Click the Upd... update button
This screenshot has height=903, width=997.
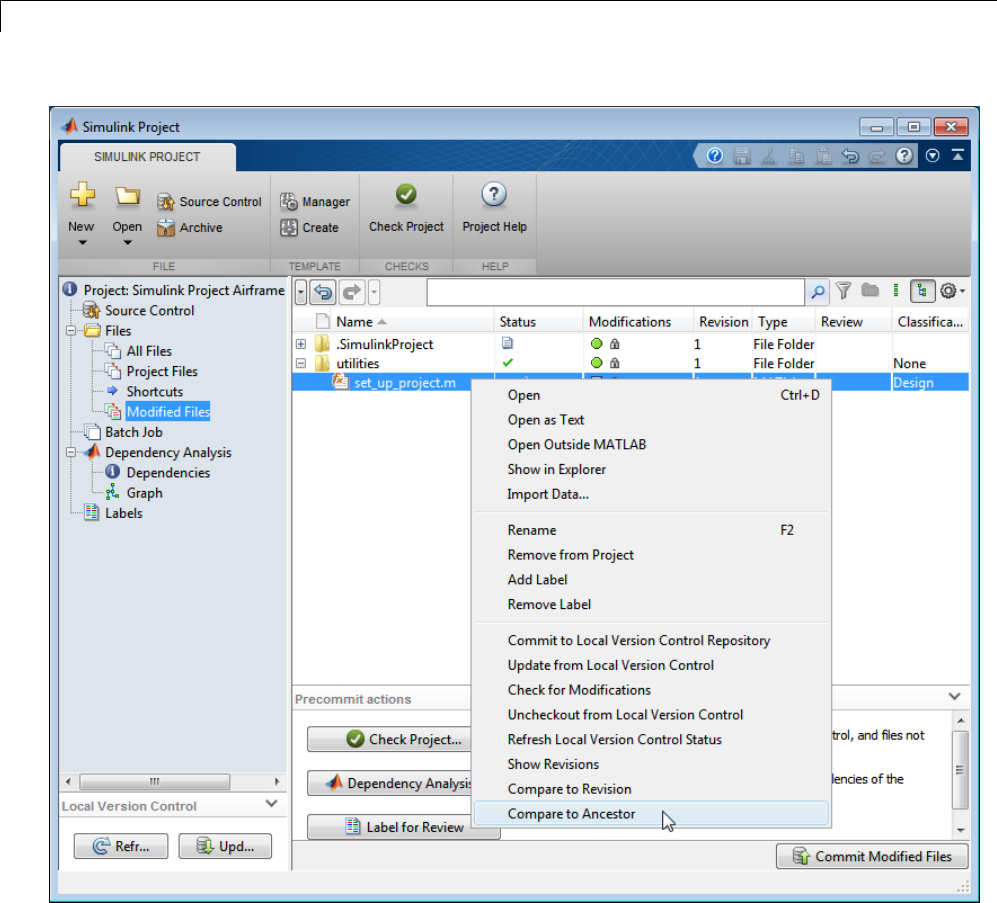(225, 846)
